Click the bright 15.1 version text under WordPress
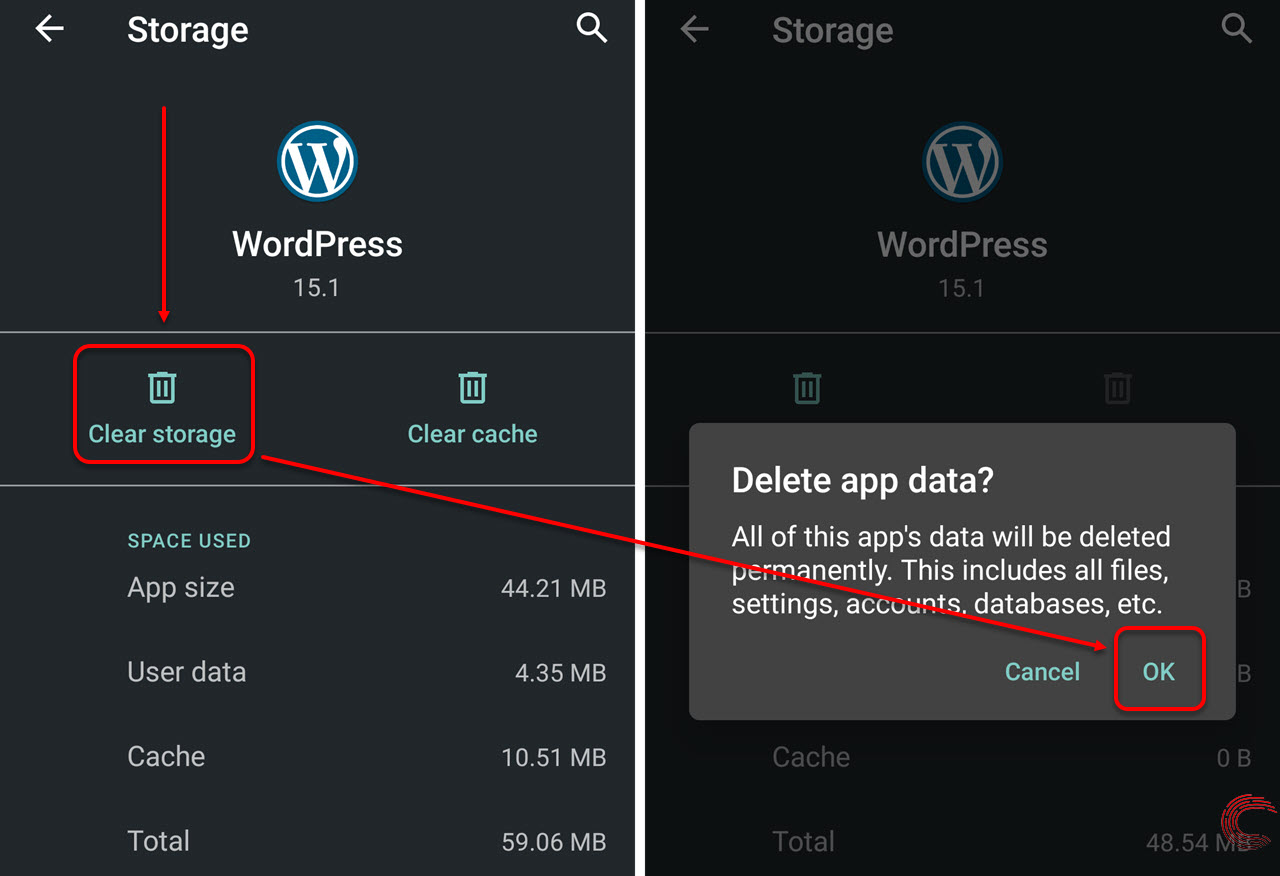The height and width of the screenshot is (876, 1280). pos(316,288)
